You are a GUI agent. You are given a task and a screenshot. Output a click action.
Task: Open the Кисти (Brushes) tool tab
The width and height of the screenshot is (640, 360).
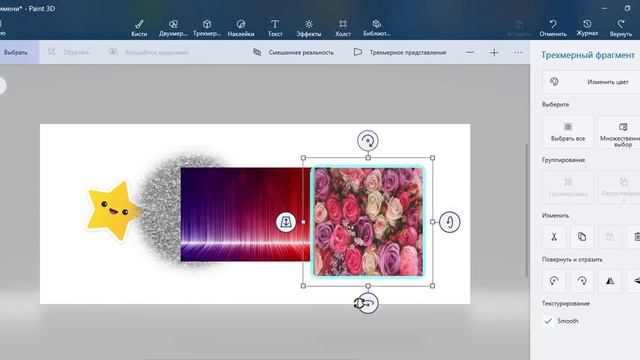click(x=139, y=28)
